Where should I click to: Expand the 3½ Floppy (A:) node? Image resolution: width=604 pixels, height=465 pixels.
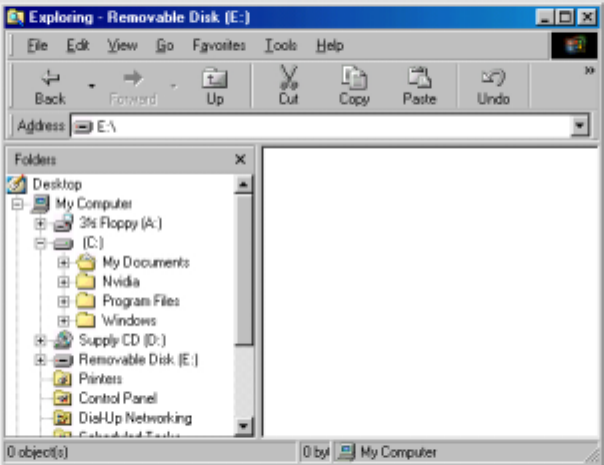(x=40, y=223)
